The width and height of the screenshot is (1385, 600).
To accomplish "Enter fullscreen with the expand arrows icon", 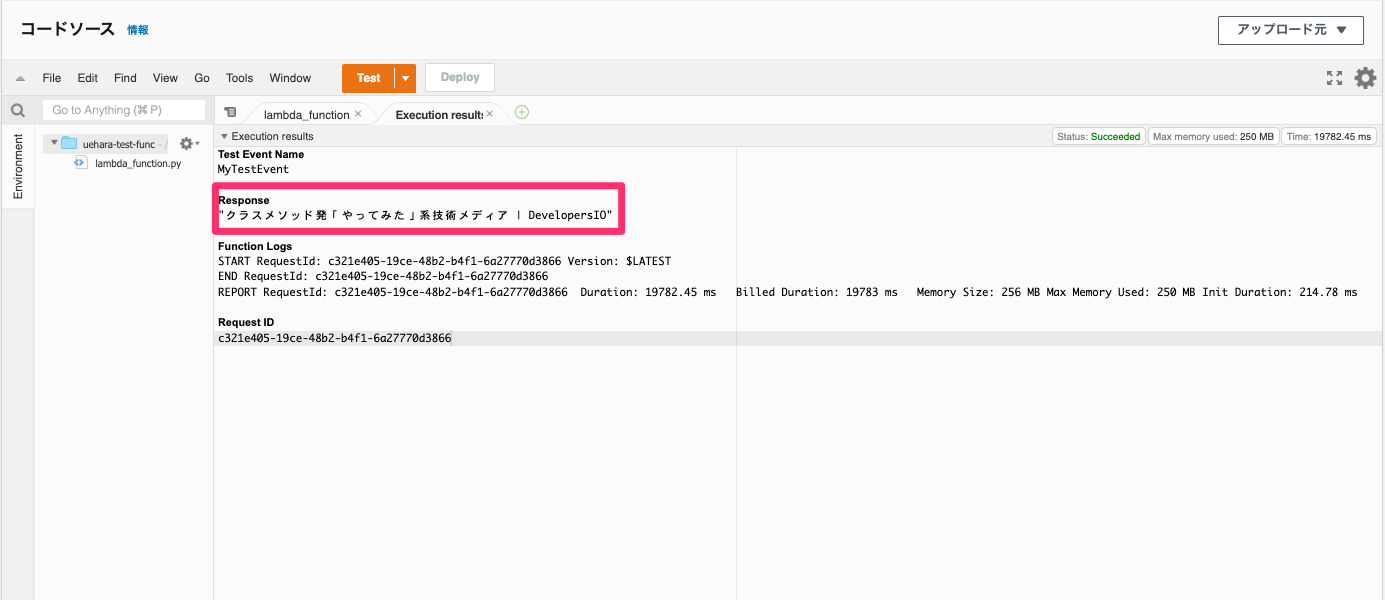I will (1335, 77).
